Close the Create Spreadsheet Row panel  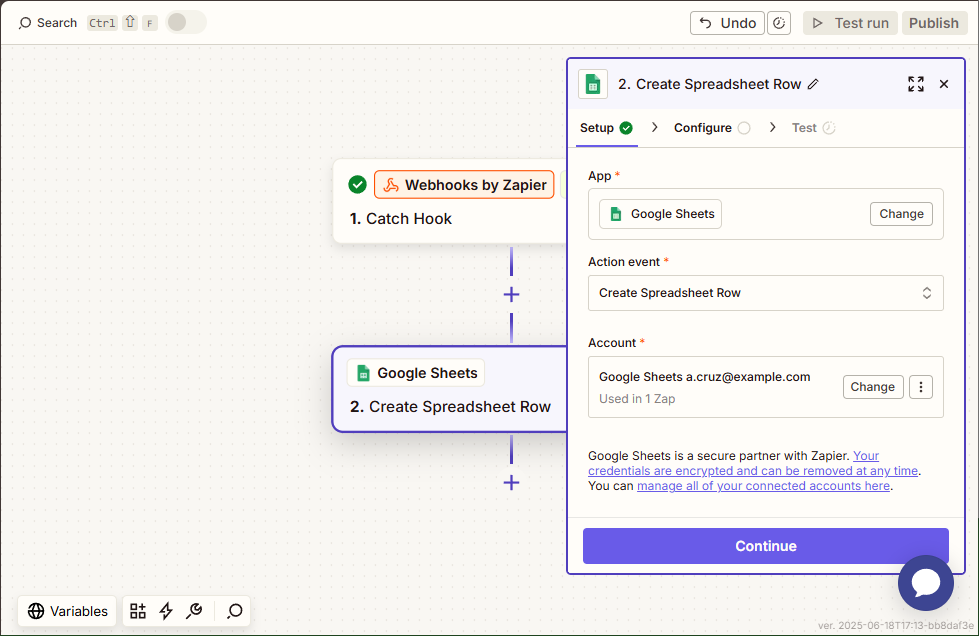point(944,84)
